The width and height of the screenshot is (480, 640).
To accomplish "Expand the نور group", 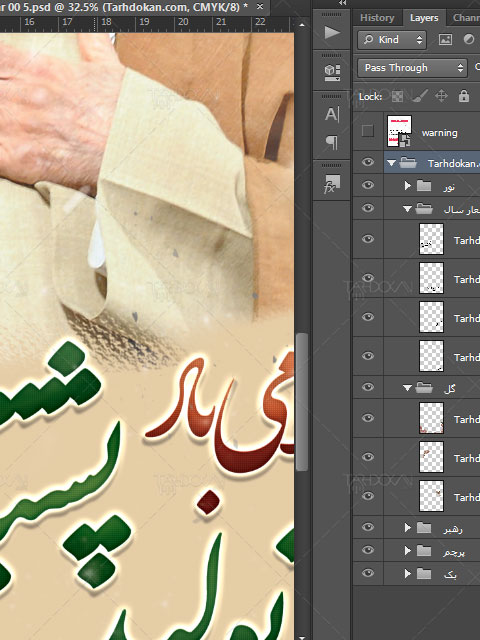I will [x=407, y=186].
